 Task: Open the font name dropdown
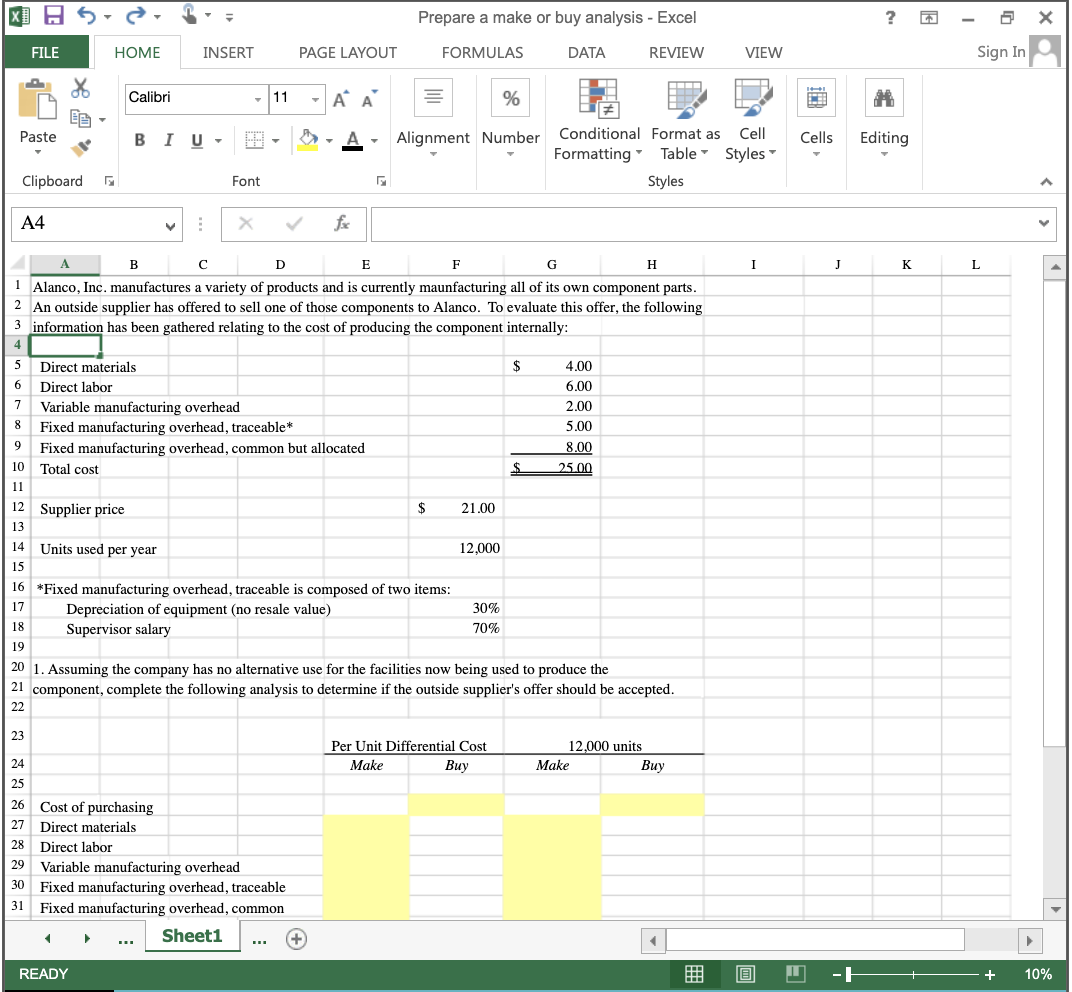[x=256, y=99]
